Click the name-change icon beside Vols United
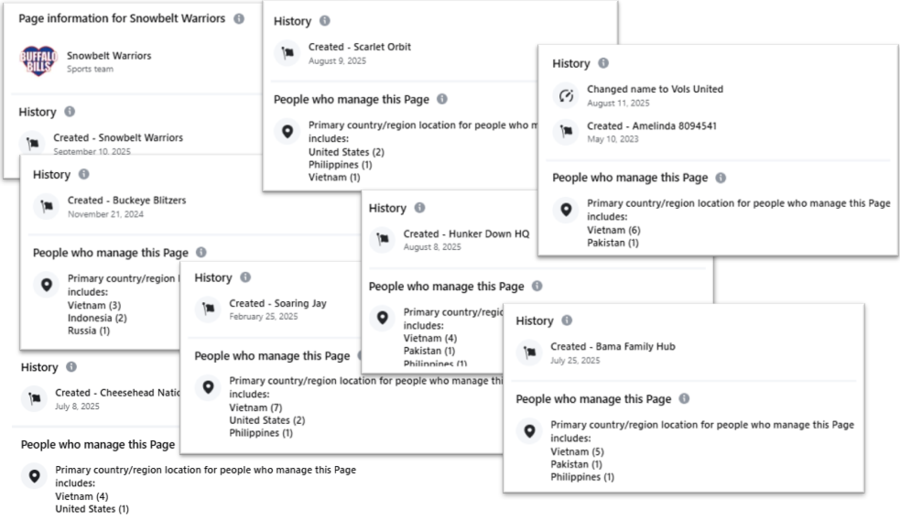This screenshot has width=900, height=521. 566,95
